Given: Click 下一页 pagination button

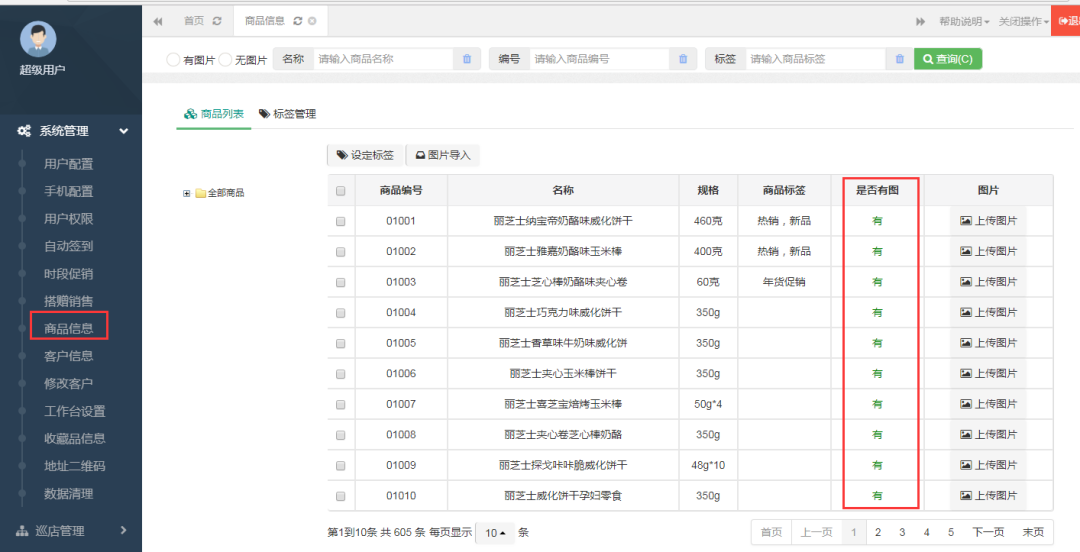Looking at the screenshot, I should click(x=988, y=532).
